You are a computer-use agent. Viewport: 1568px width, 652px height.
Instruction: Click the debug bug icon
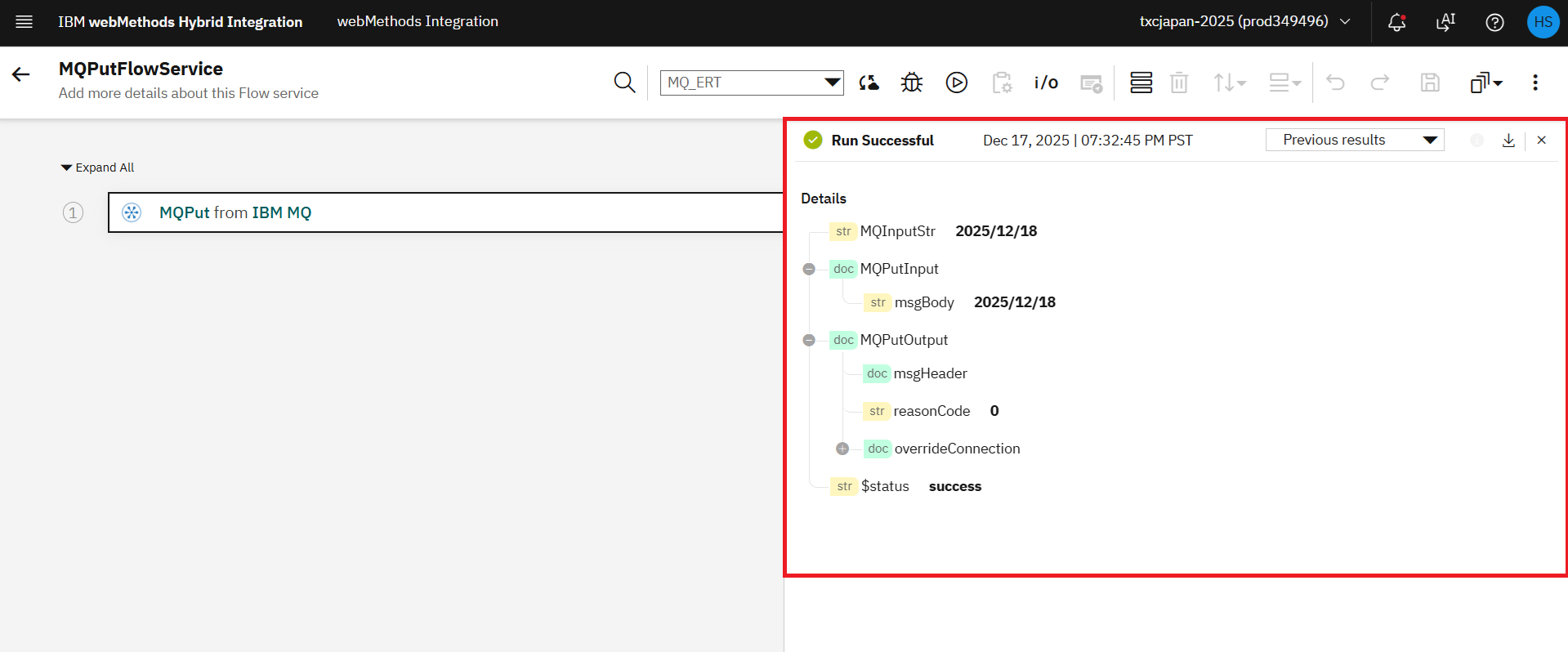(912, 83)
